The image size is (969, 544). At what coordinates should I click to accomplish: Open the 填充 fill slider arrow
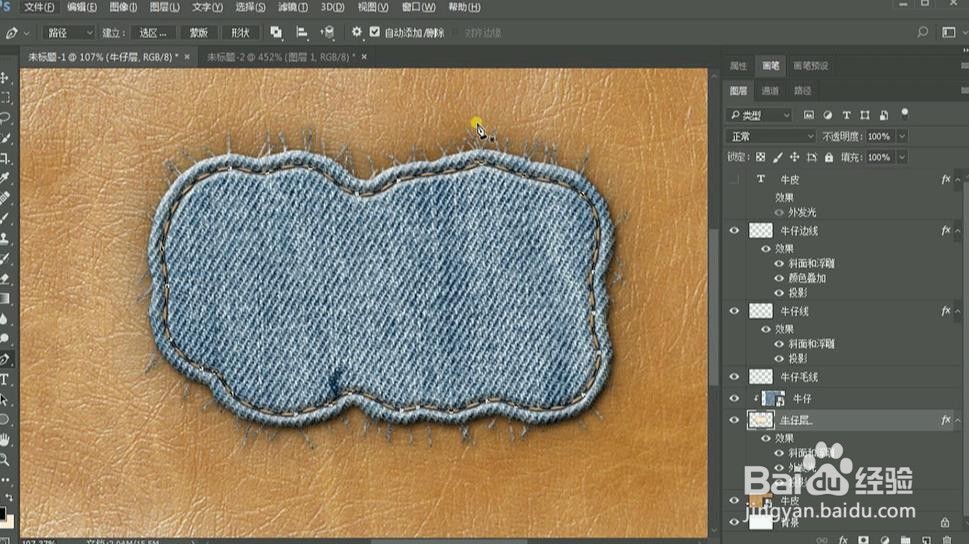(902, 157)
